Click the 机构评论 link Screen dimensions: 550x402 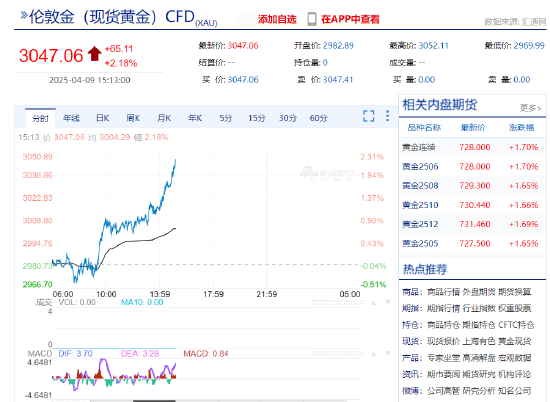(515, 374)
